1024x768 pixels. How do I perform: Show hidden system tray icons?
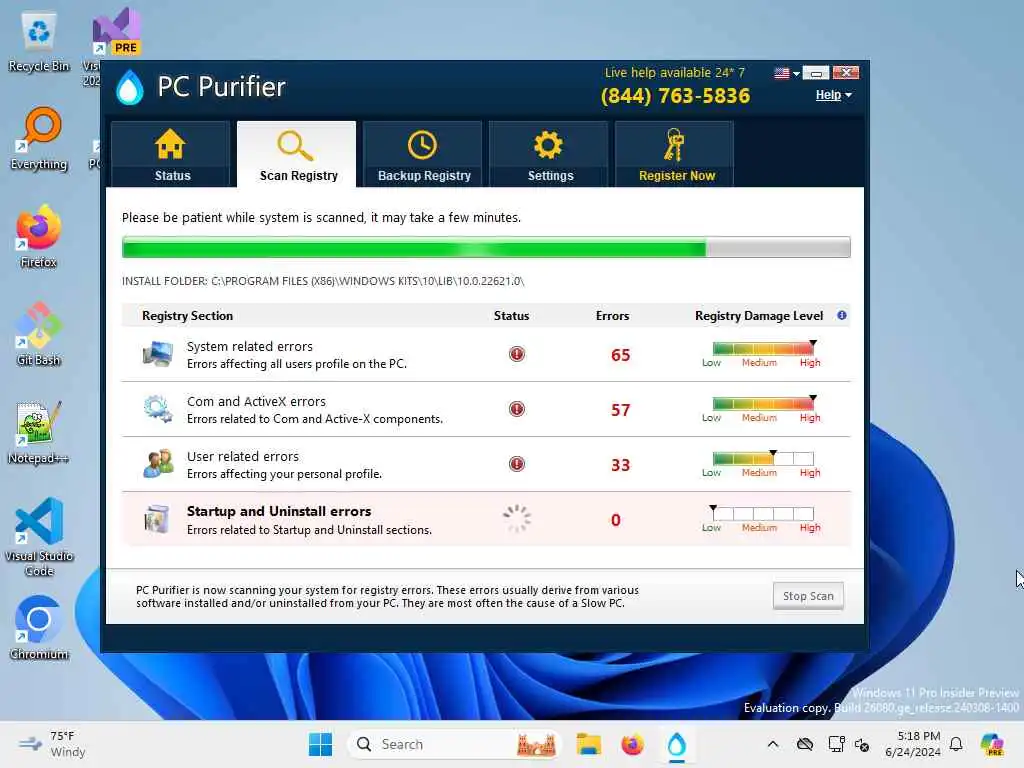pyautogui.click(x=773, y=744)
